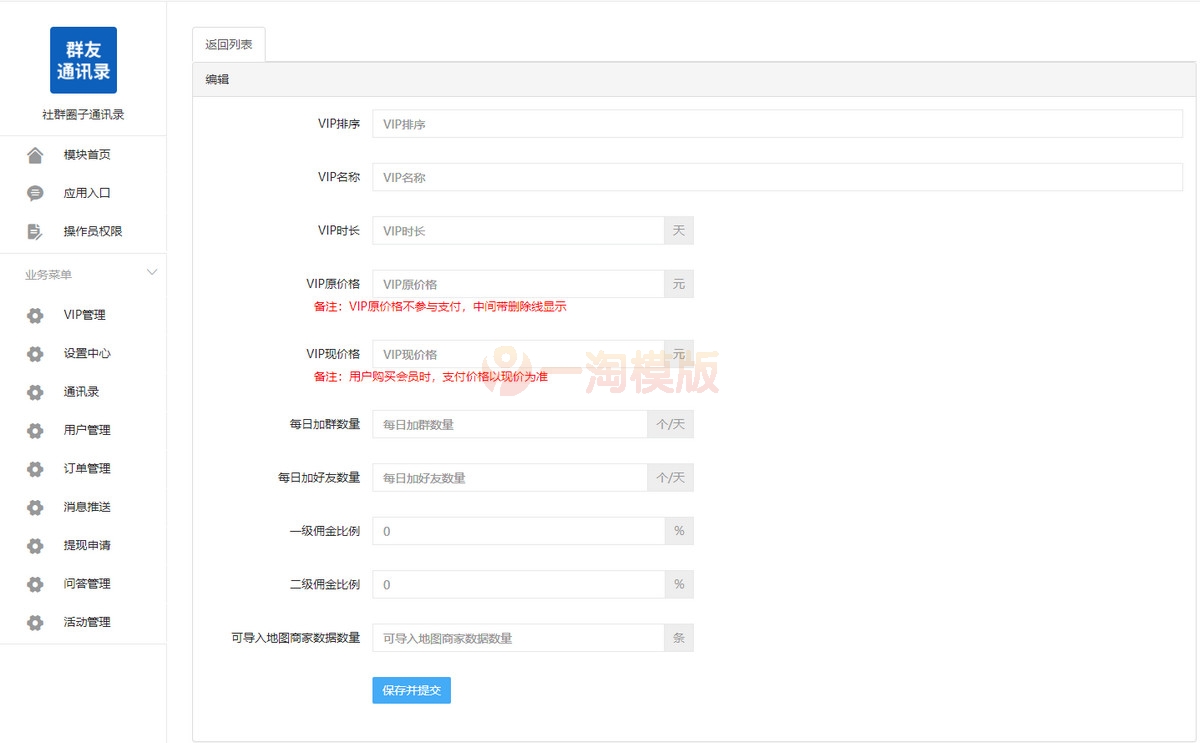Collapse the 业务菜单 section chevron
Image resolution: width=1200 pixels, height=743 pixels.
[x=152, y=272]
